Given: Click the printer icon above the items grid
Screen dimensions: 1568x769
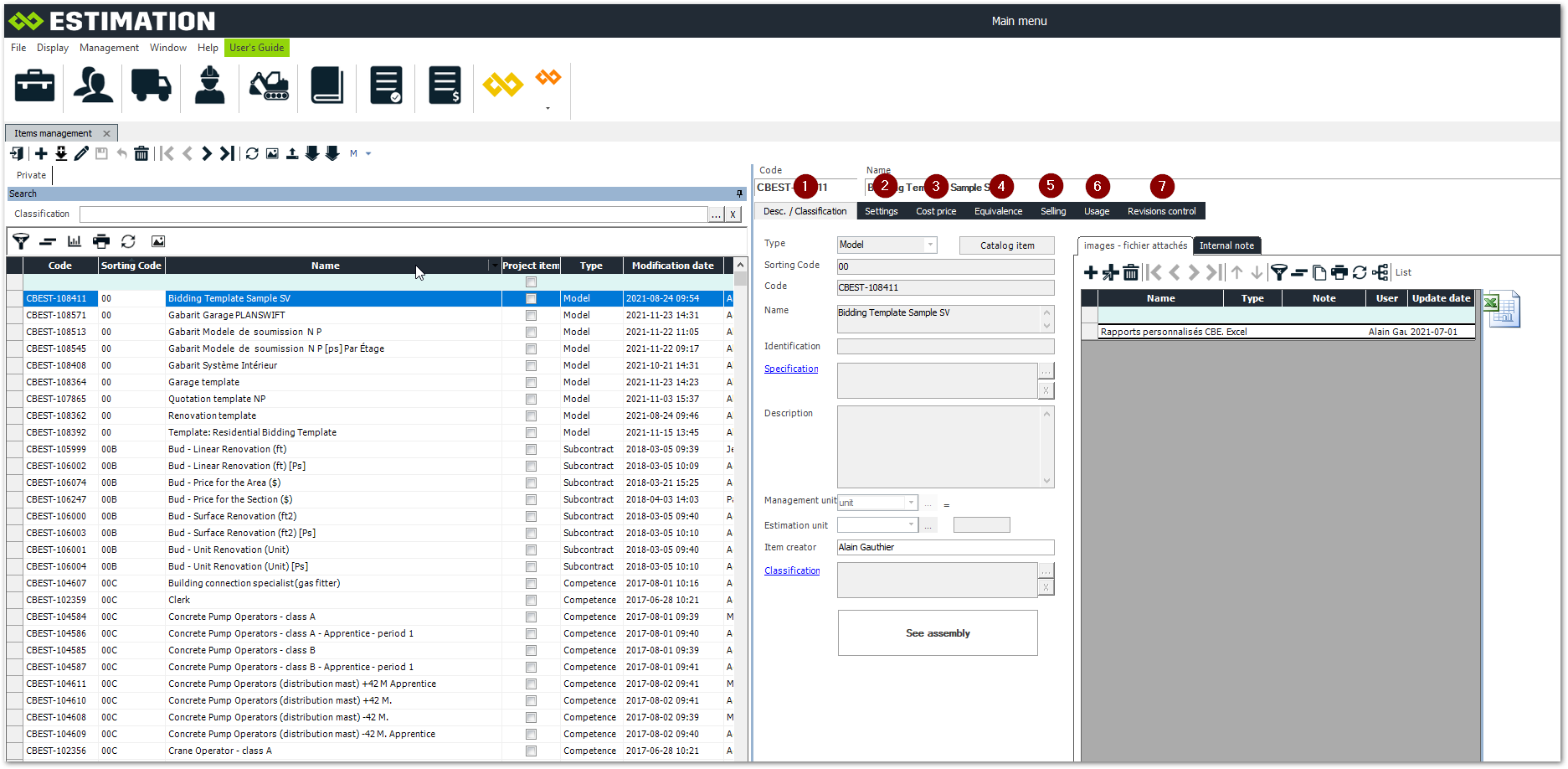Looking at the screenshot, I should pos(101,241).
